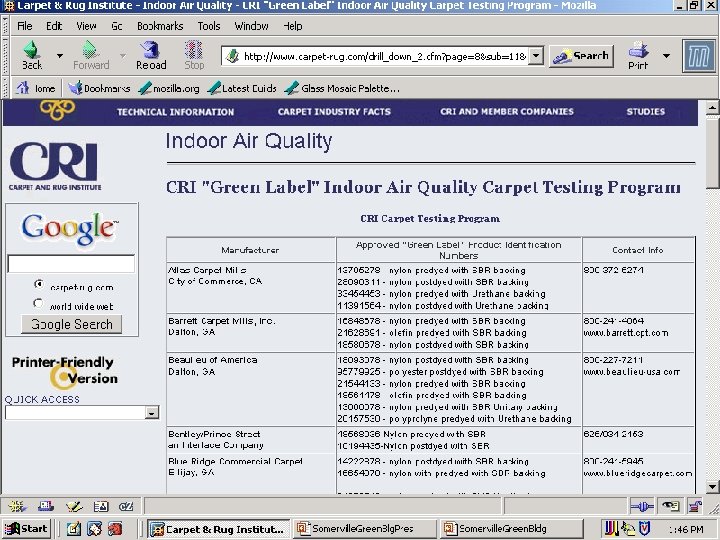Screen dimensions: 720x540
Task: Open the Bookmarks folder in personal toolbar
Action: tap(99, 88)
